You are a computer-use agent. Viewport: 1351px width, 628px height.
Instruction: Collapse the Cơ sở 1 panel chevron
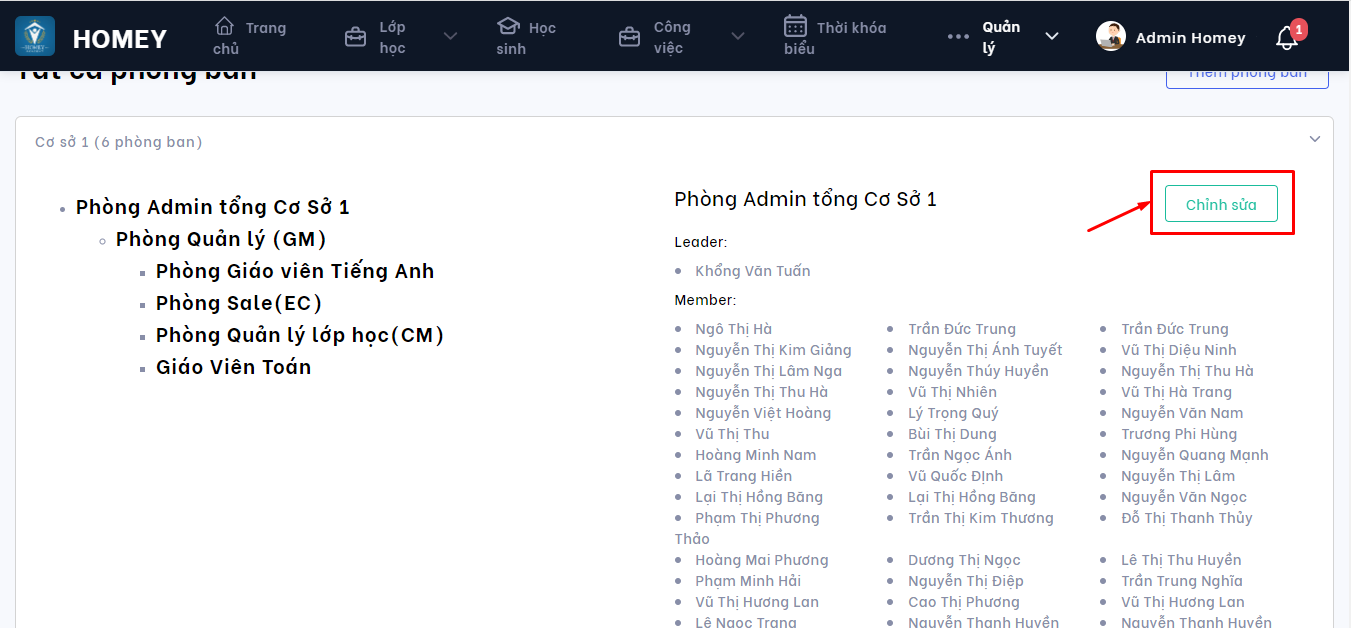tap(1315, 140)
